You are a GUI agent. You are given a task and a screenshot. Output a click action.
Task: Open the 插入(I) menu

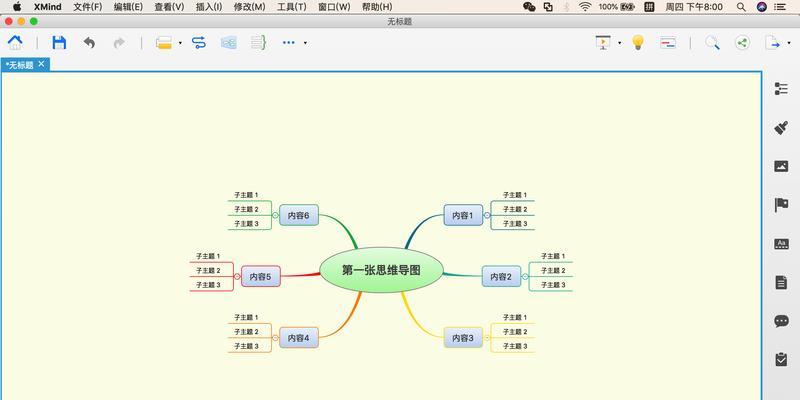click(x=209, y=7)
